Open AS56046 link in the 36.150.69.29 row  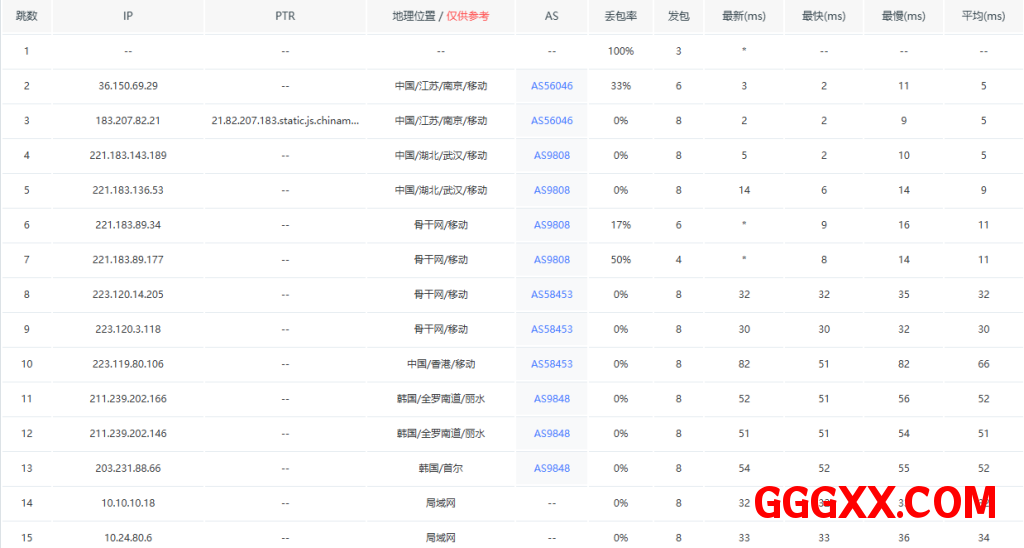(551, 86)
